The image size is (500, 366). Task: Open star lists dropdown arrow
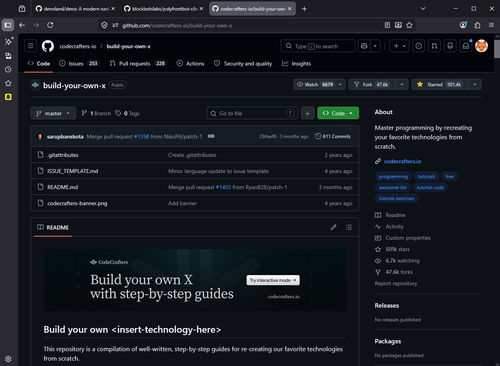(475, 85)
